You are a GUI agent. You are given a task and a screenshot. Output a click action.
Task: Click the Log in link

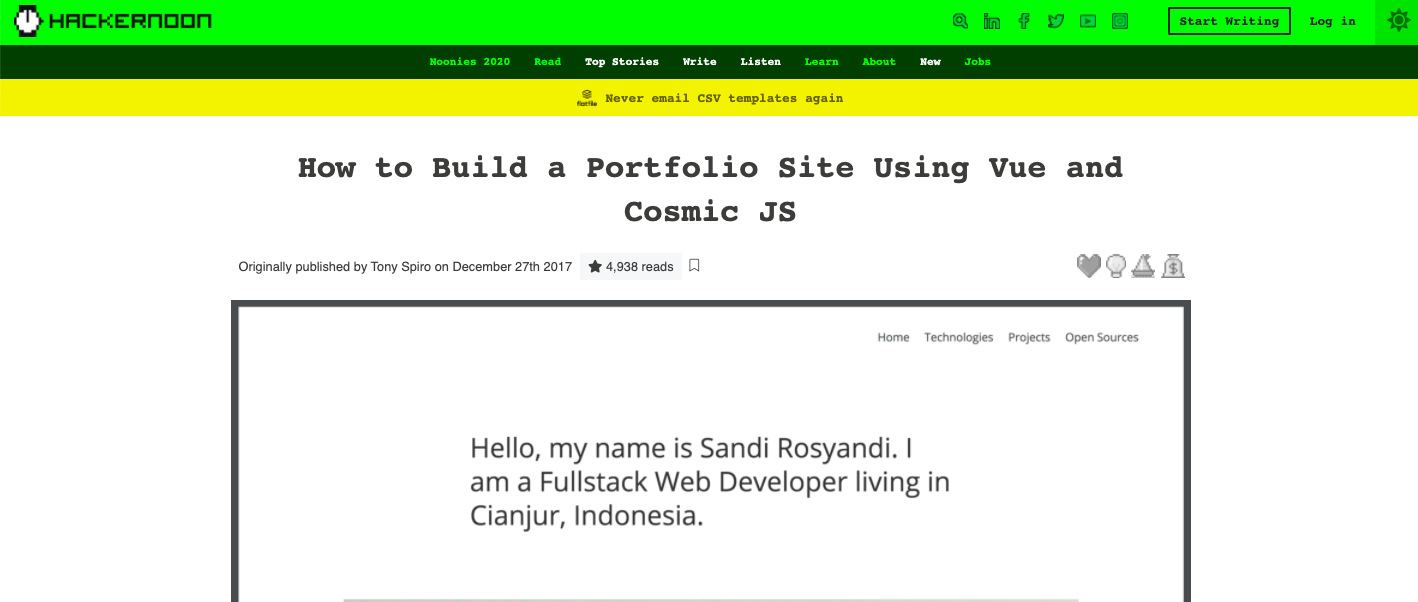tap(1332, 21)
